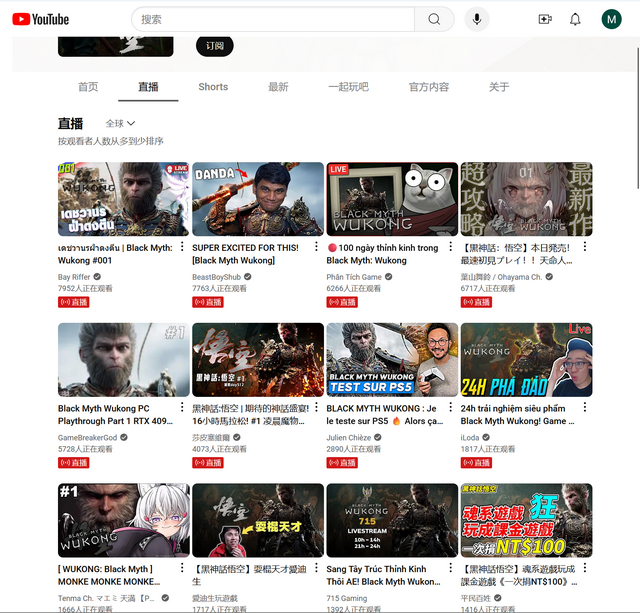Open title SUPER EXCITED FOR THIS!
This screenshot has width=640, height=613.
click(x=245, y=254)
